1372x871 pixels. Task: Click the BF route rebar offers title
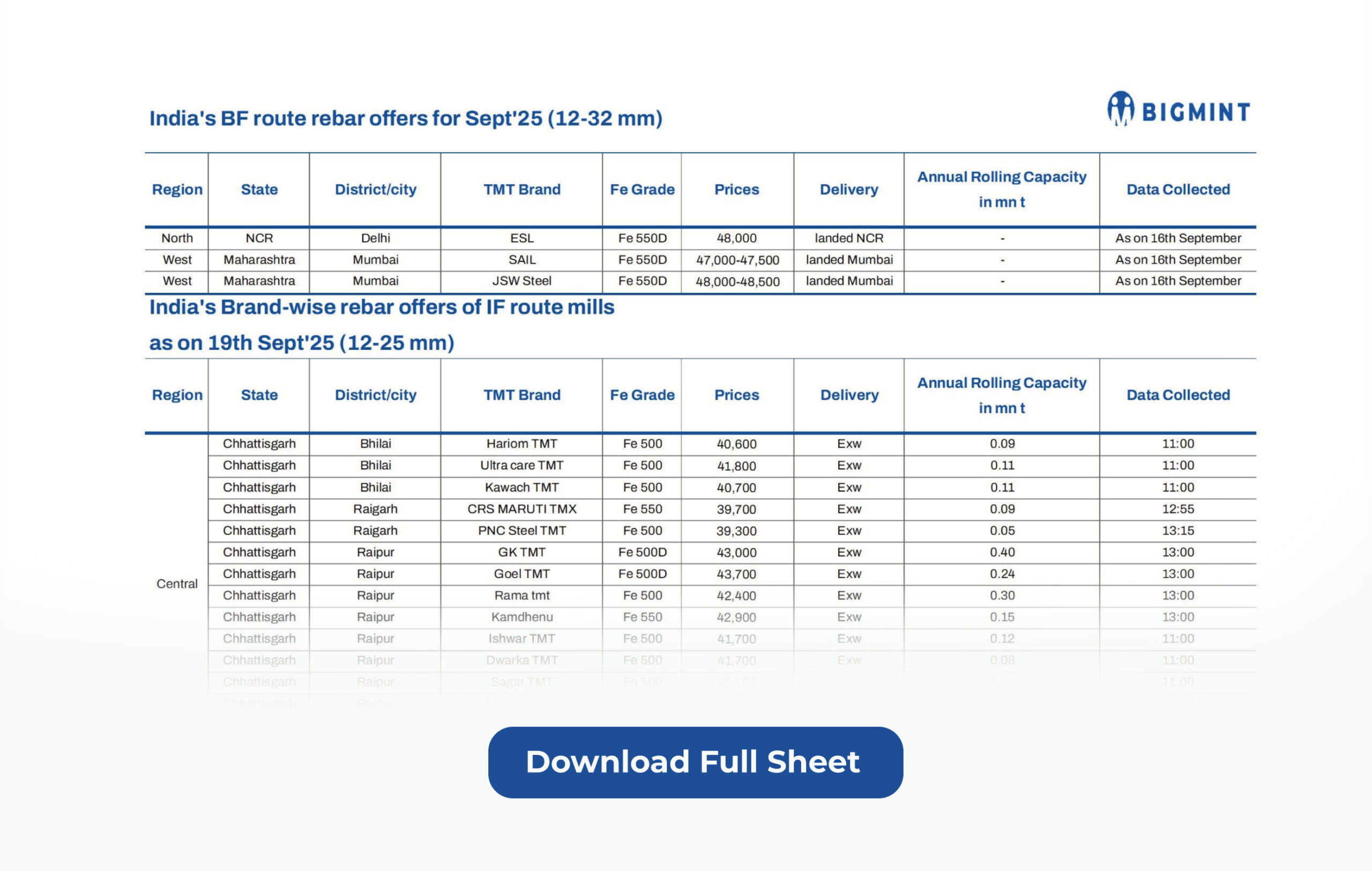click(405, 118)
